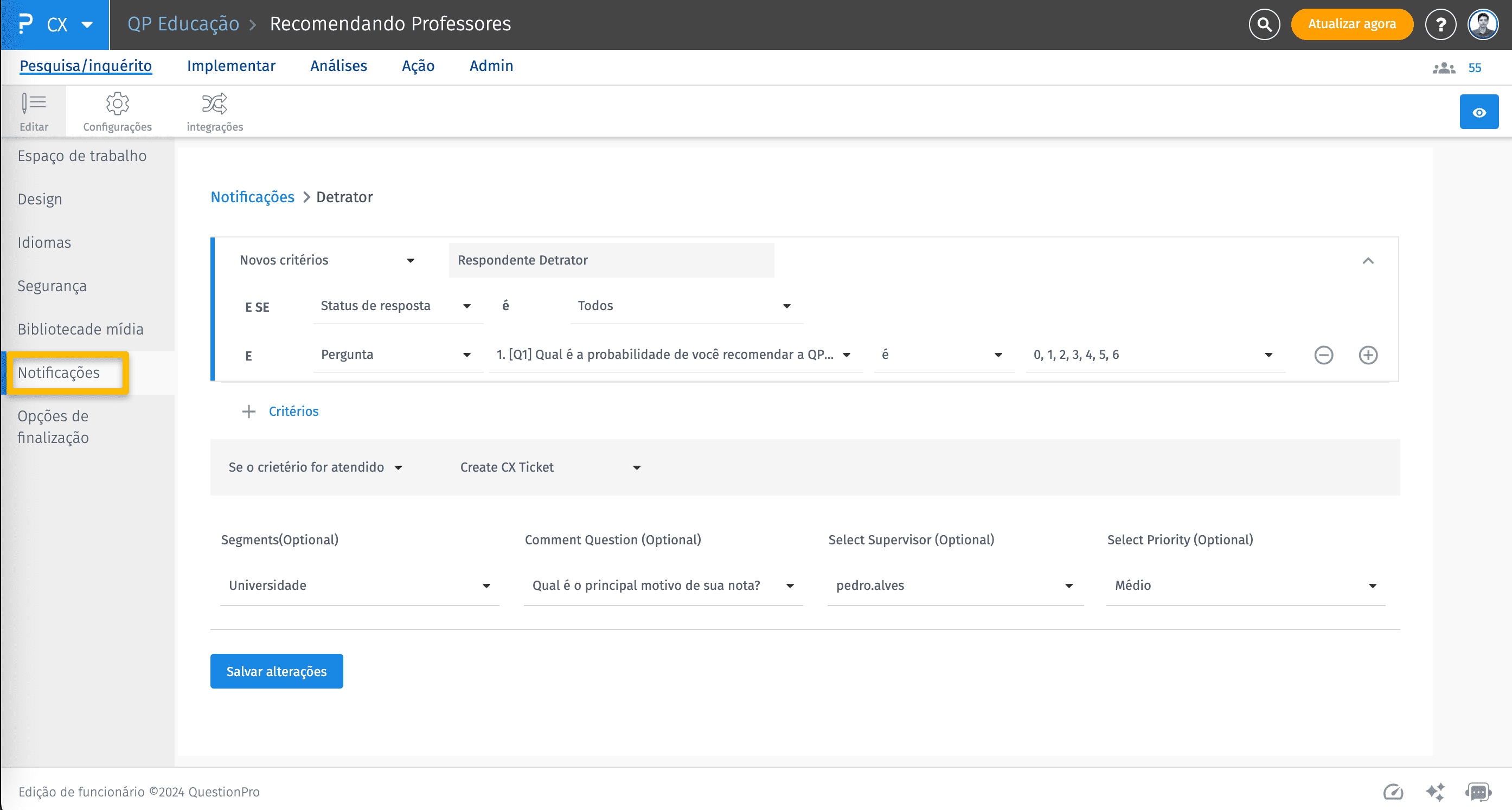The height and width of the screenshot is (810, 1512).
Task: Open the chat feedback icon in footer
Action: click(x=1478, y=792)
